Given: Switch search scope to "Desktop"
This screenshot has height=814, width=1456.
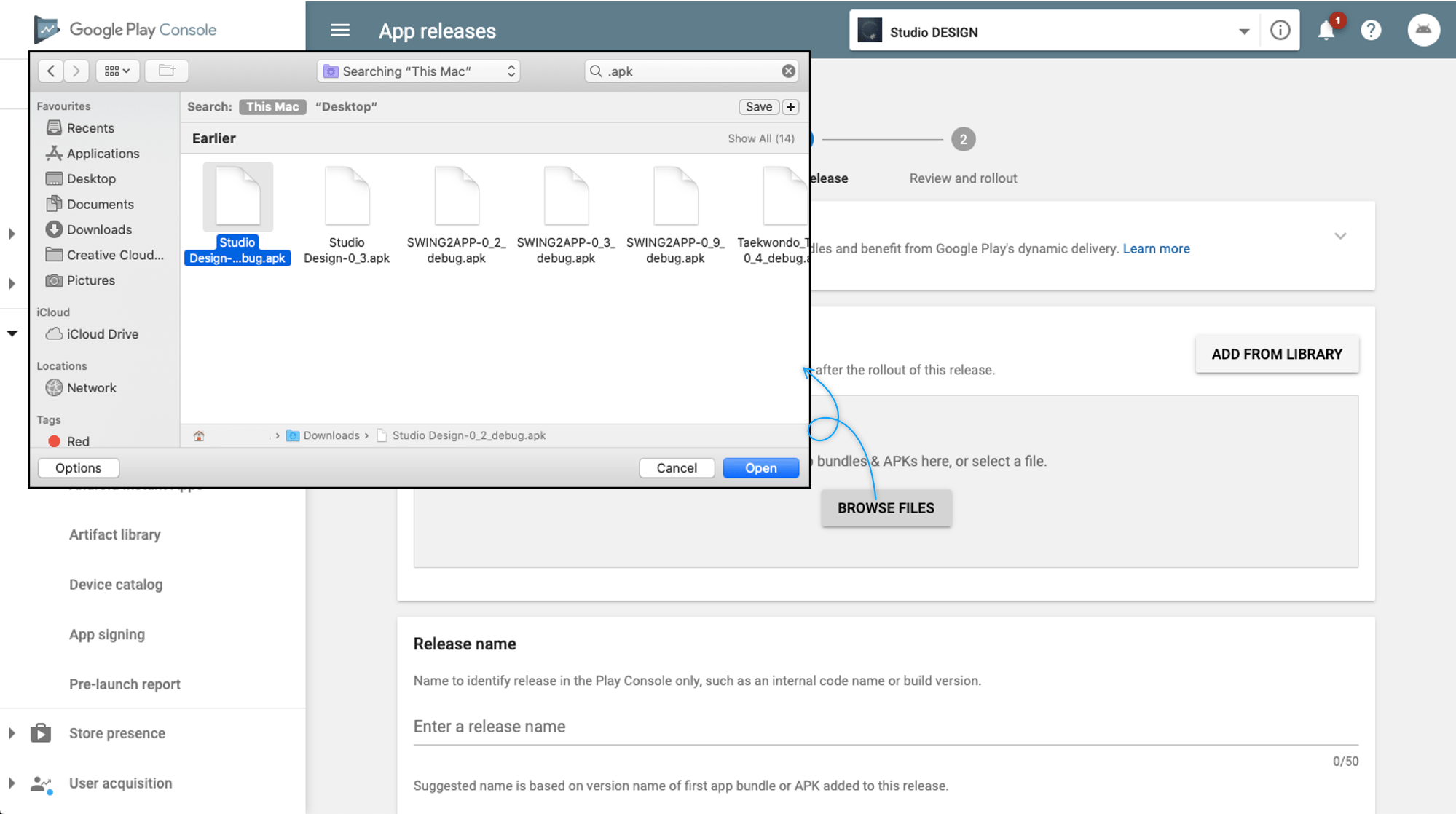Looking at the screenshot, I should pos(346,107).
